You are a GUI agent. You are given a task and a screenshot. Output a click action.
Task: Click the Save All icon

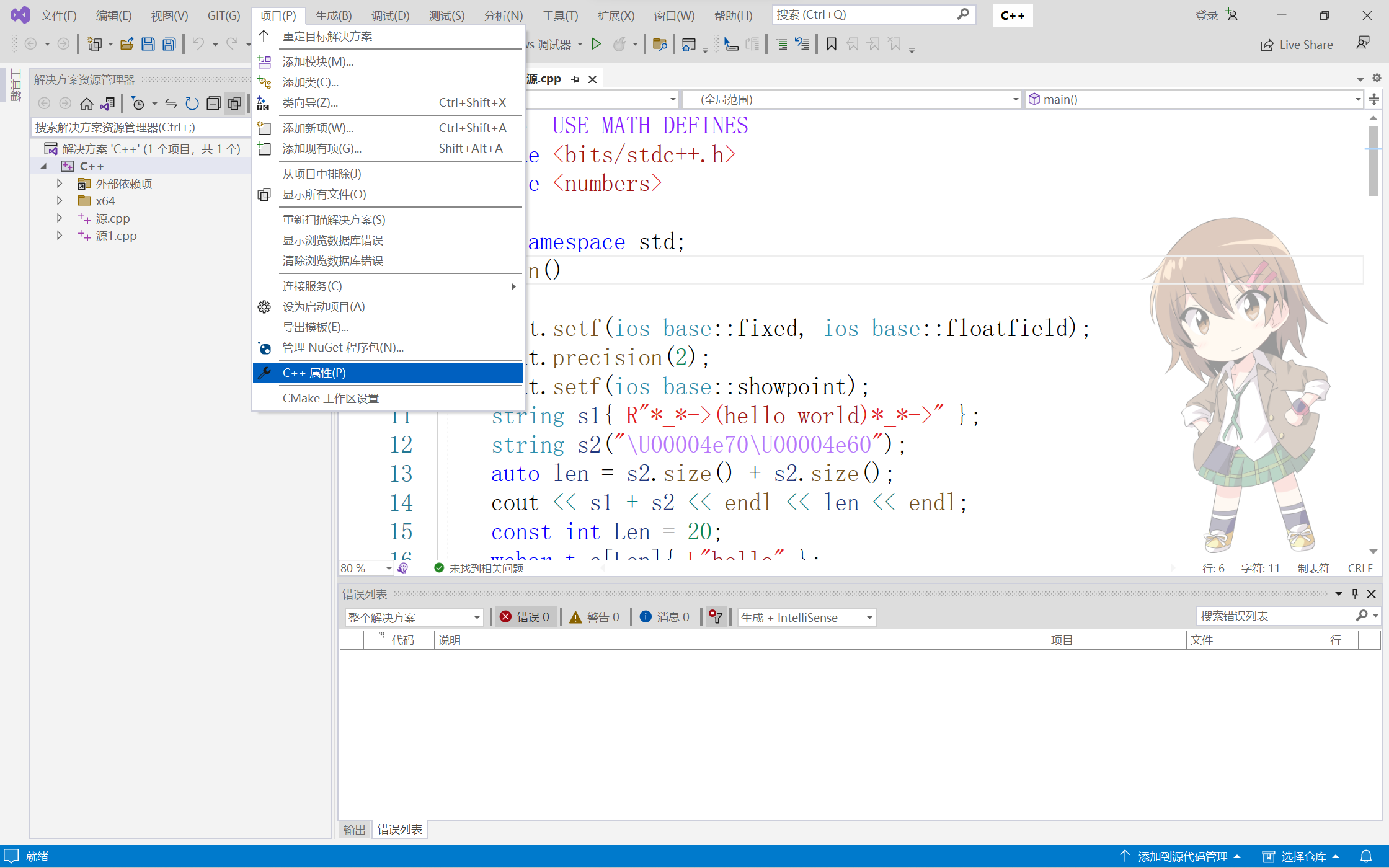tap(169, 44)
